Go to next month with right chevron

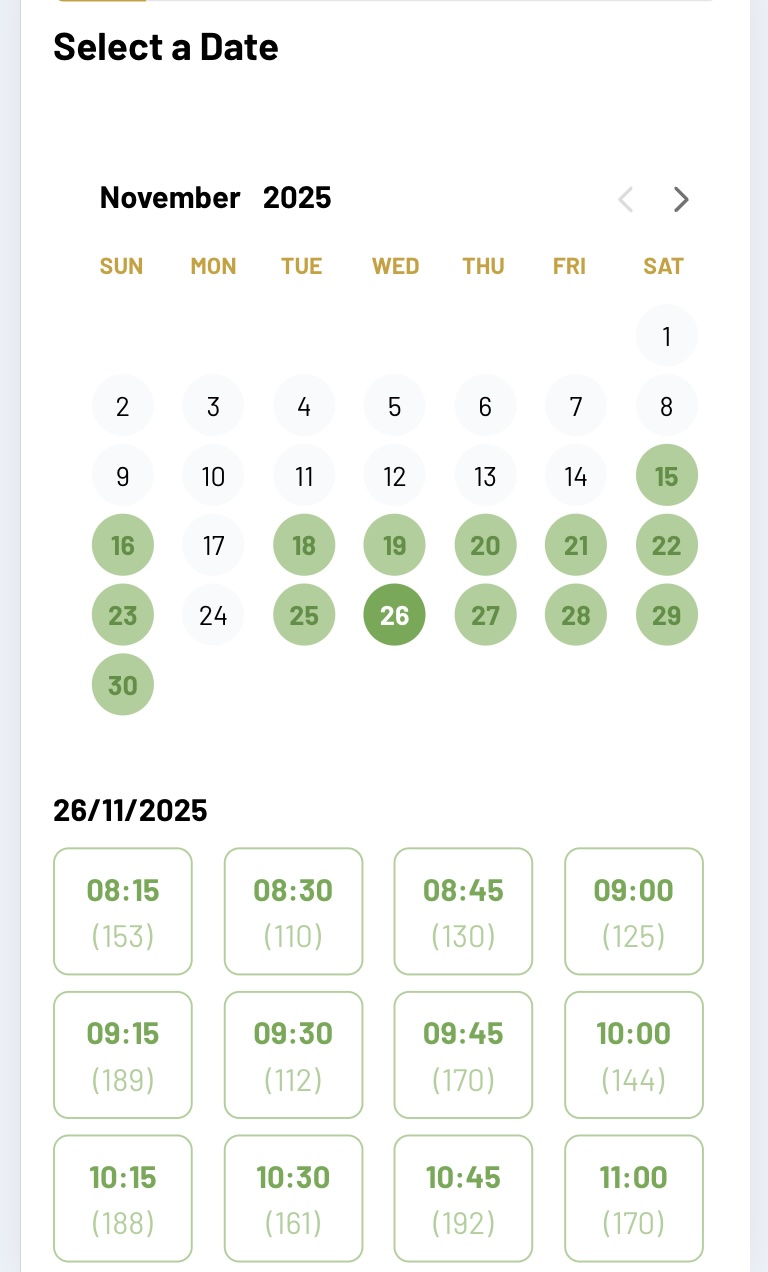click(681, 200)
